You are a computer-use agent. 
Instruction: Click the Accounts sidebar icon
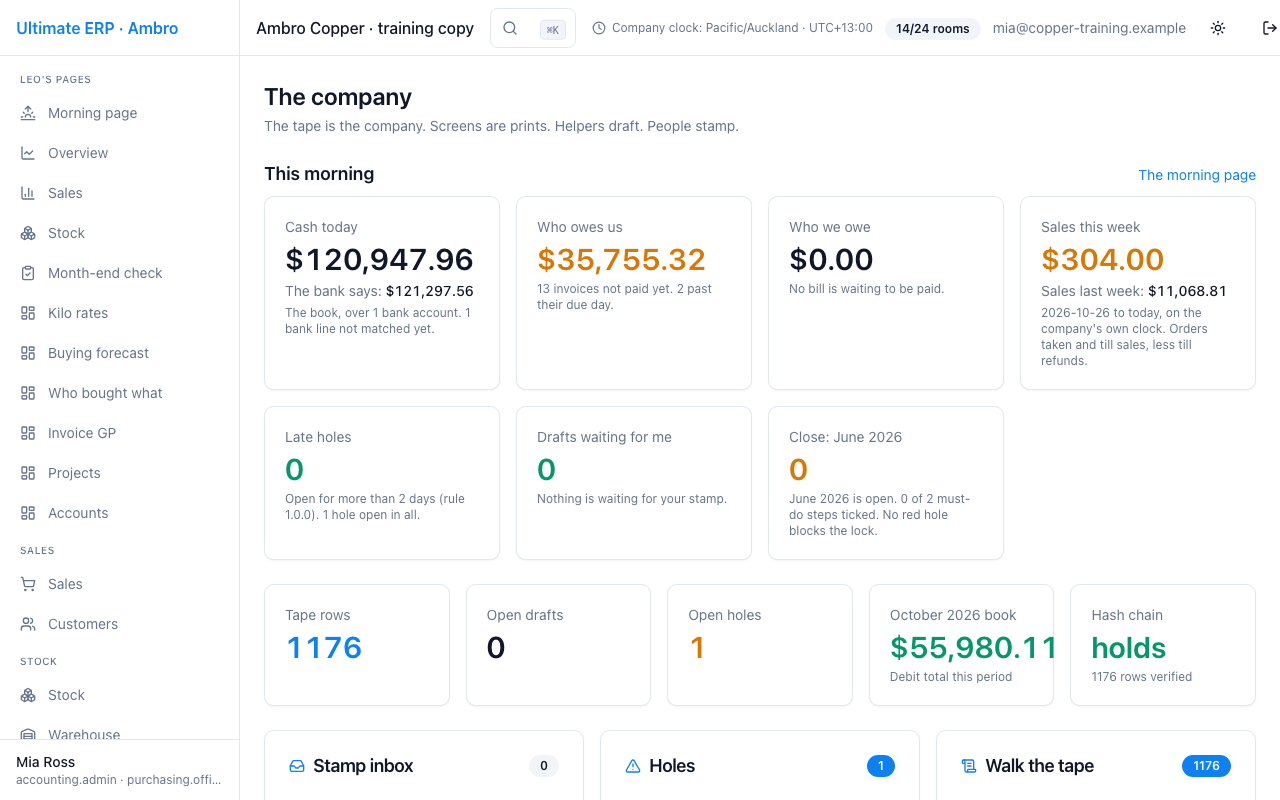[28, 513]
